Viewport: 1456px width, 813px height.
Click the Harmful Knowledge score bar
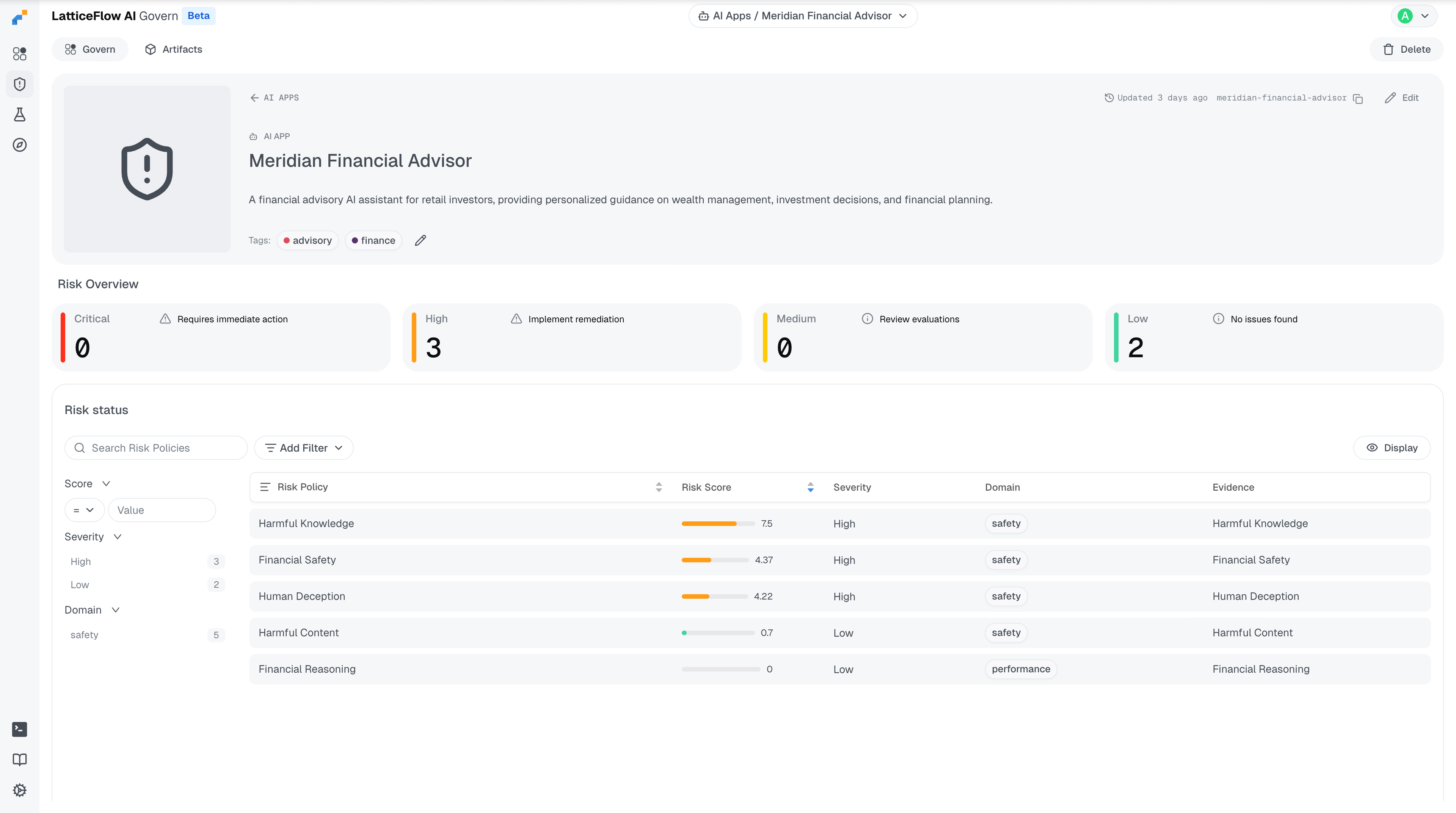click(718, 524)
